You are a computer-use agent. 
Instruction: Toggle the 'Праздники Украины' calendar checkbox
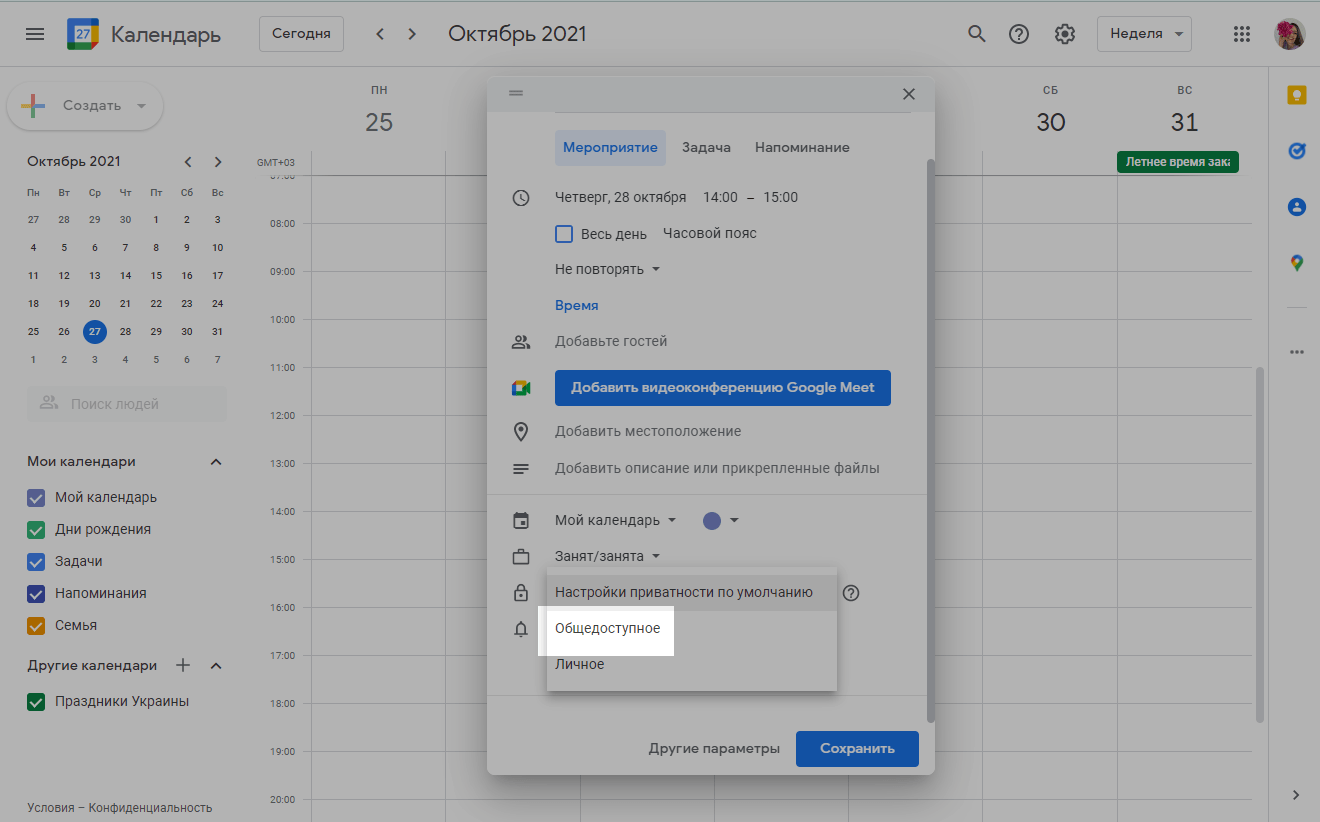pyautogui.click(x=36, y=702)
